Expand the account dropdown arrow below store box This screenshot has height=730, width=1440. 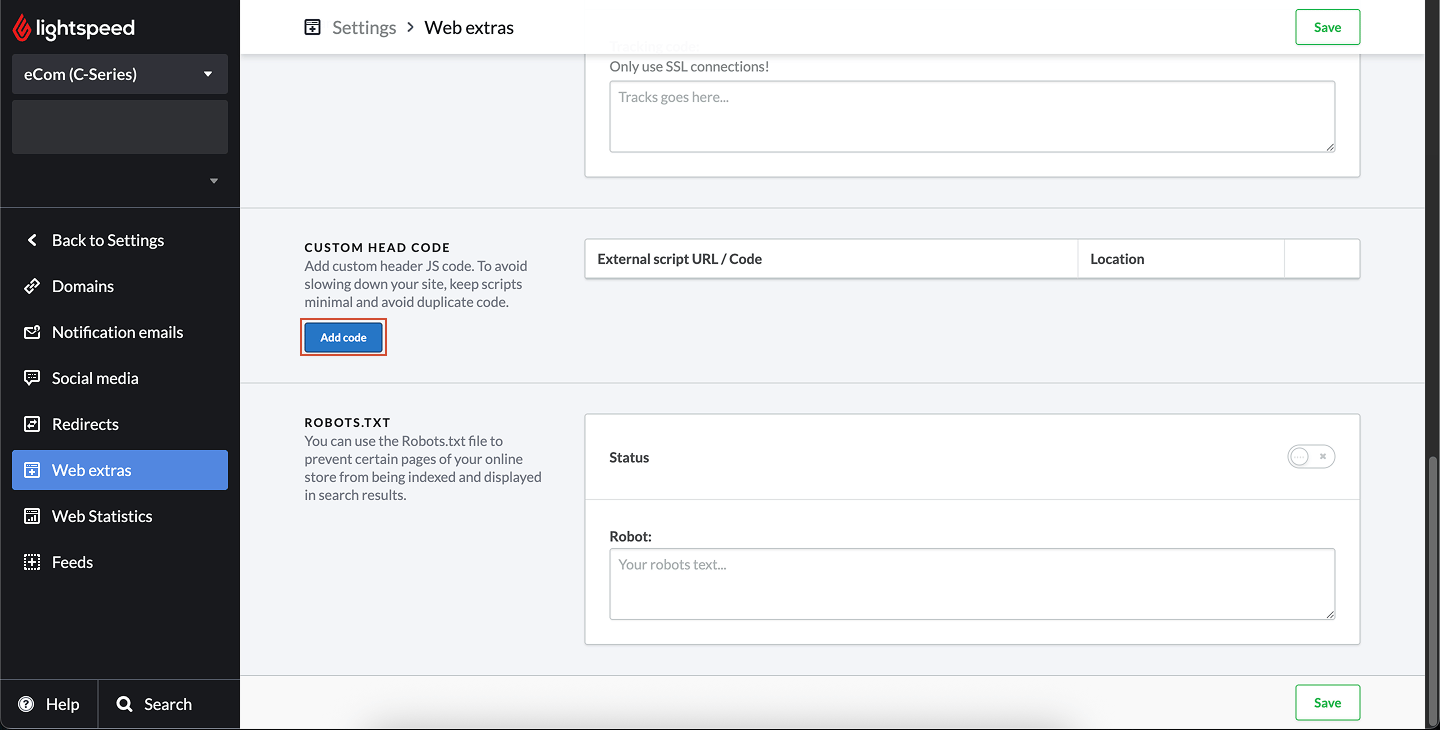(213, 181)
